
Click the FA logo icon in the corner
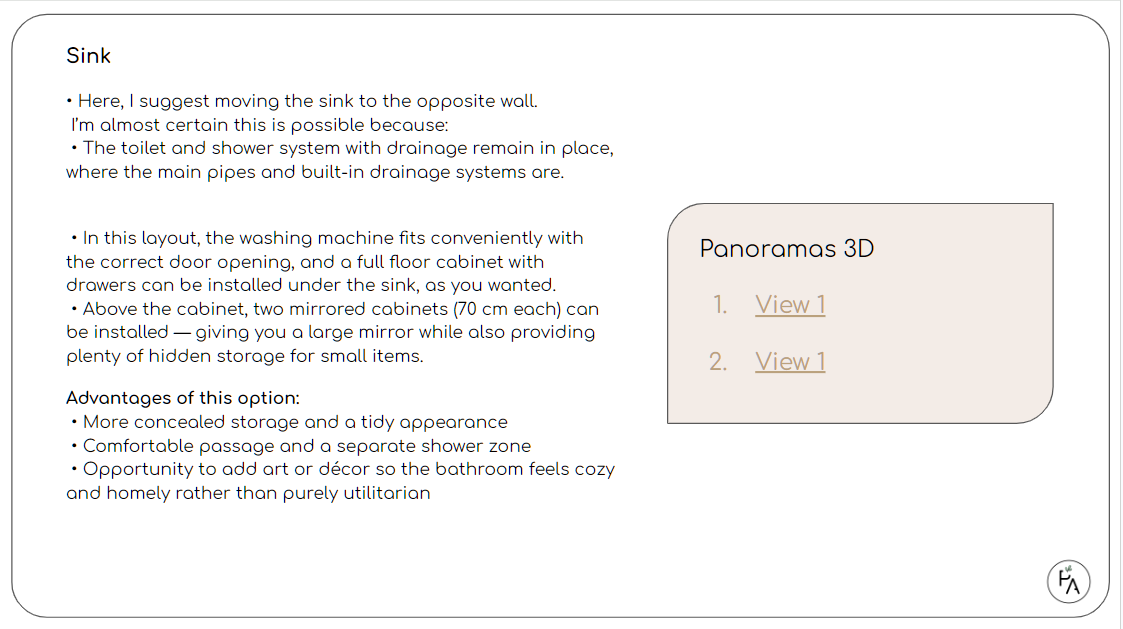pos(1068,581)
